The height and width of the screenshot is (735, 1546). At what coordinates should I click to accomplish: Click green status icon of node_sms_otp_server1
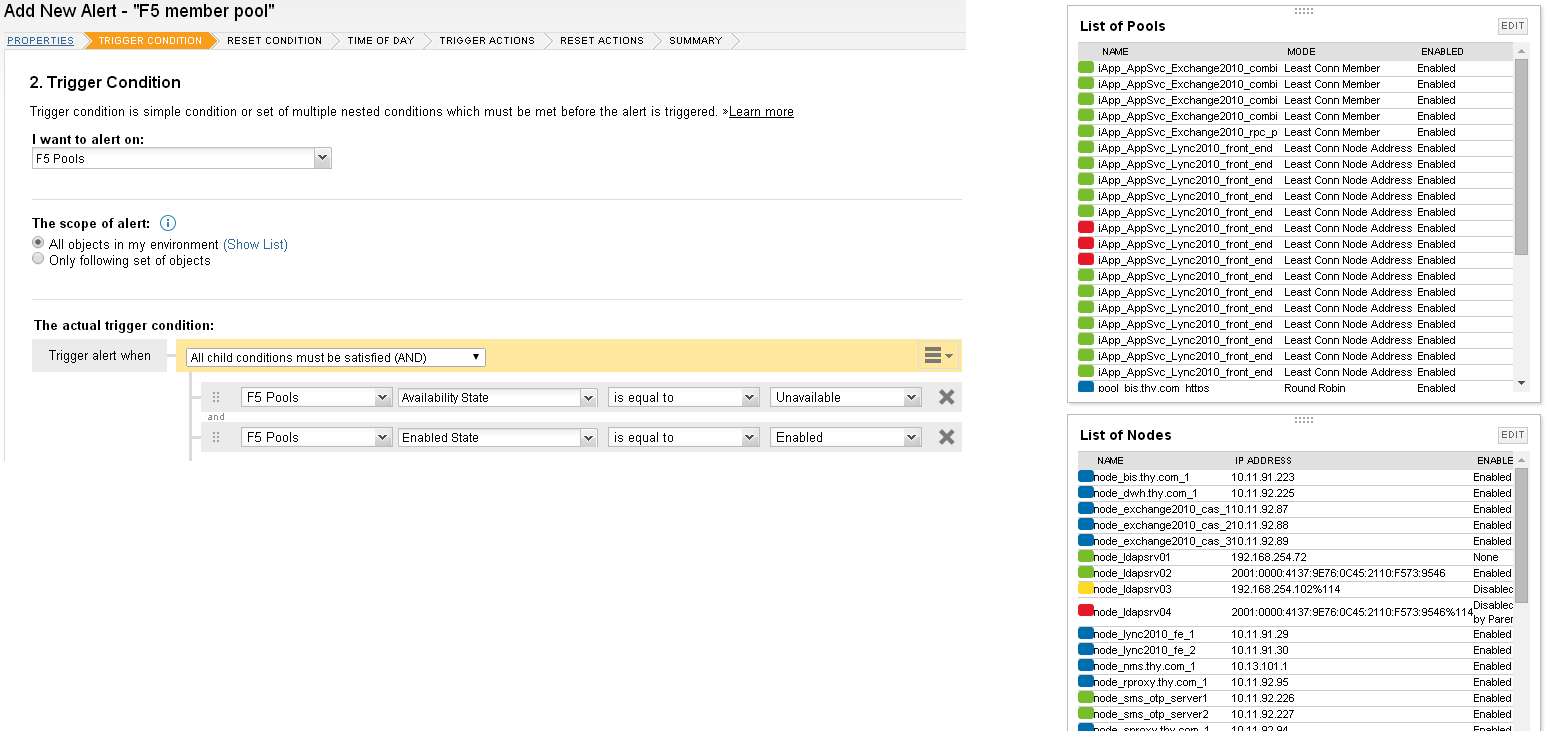click(1086, 698)
